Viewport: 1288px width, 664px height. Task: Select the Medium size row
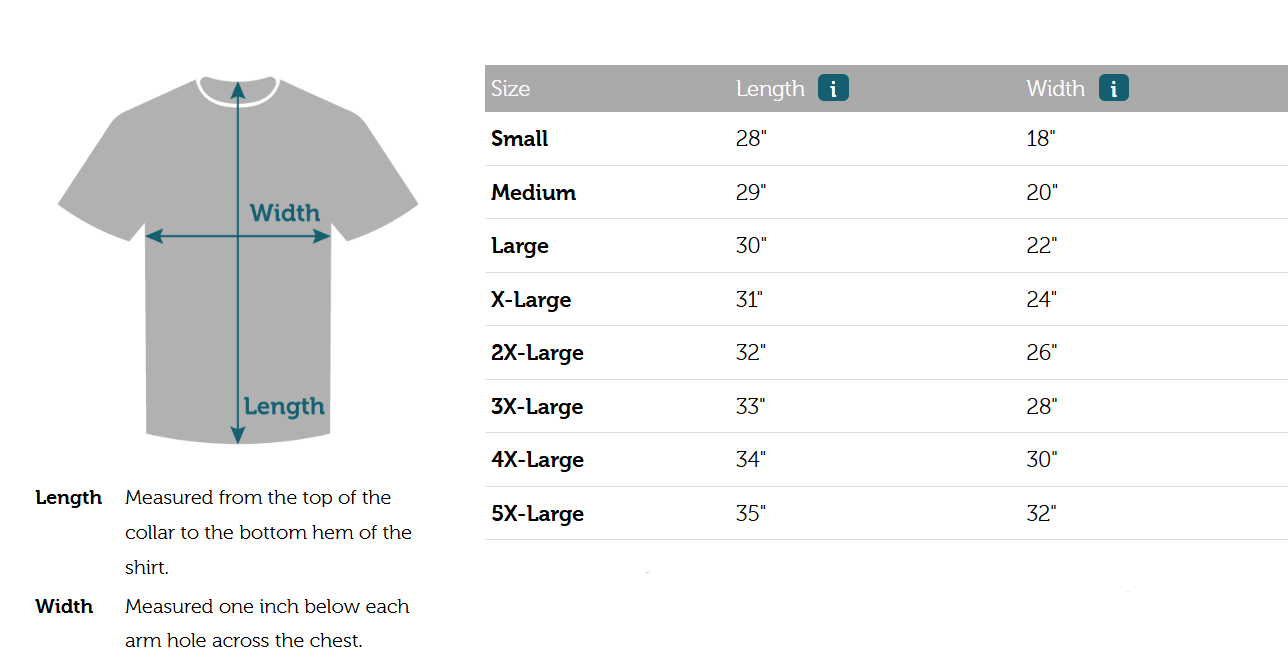point(533,193)
